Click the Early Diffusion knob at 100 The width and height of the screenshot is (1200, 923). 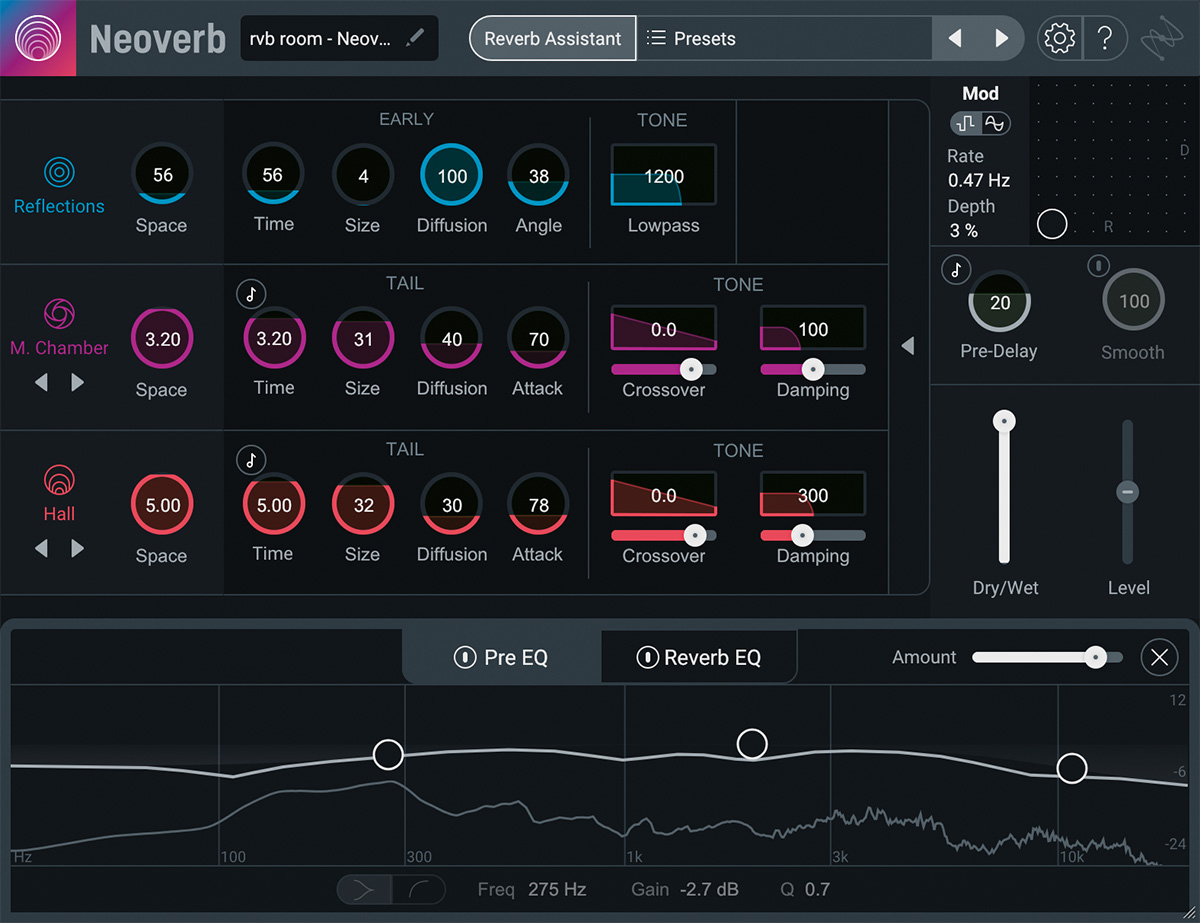click(x=452, y=176)
